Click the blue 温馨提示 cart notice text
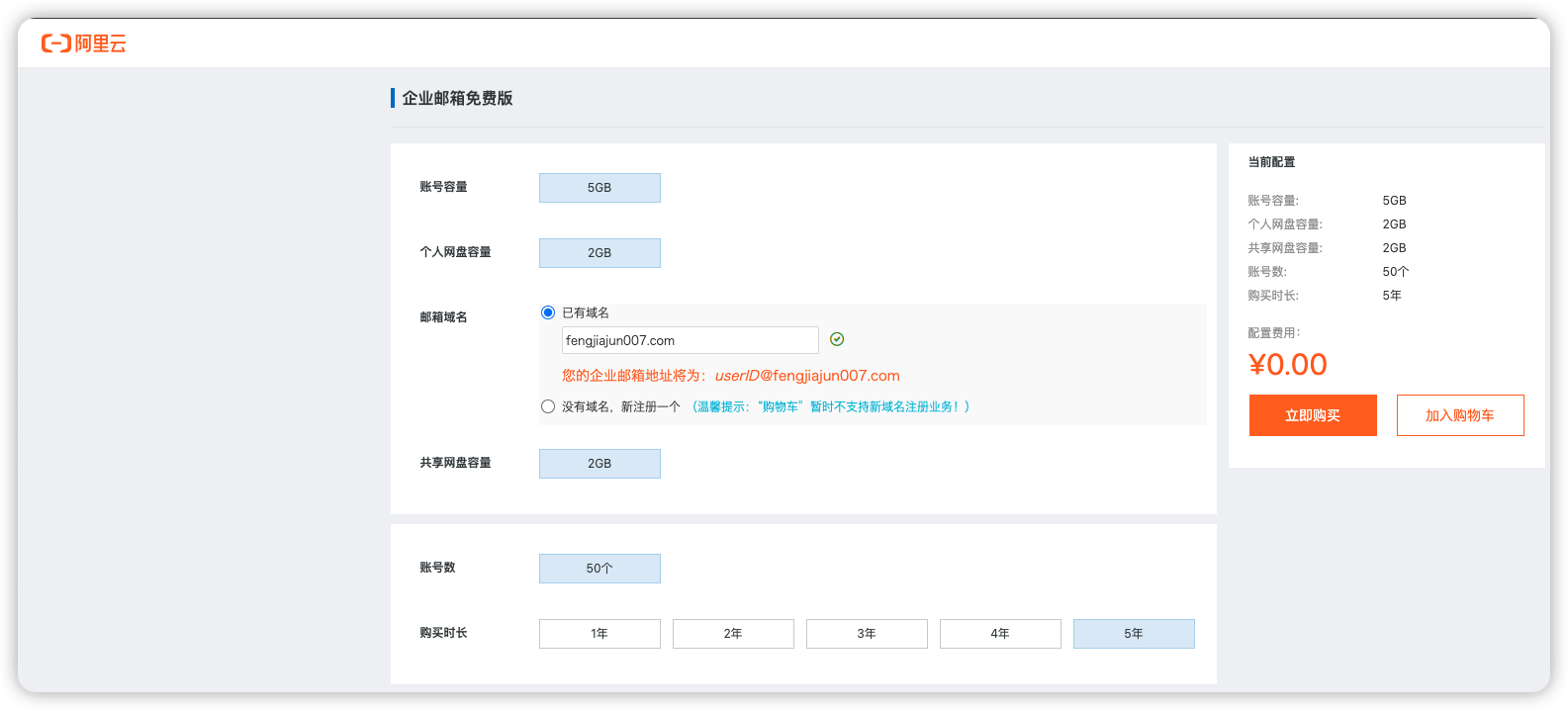The width and height of the screenshot is (1568, 710). [x=829, y=406]
